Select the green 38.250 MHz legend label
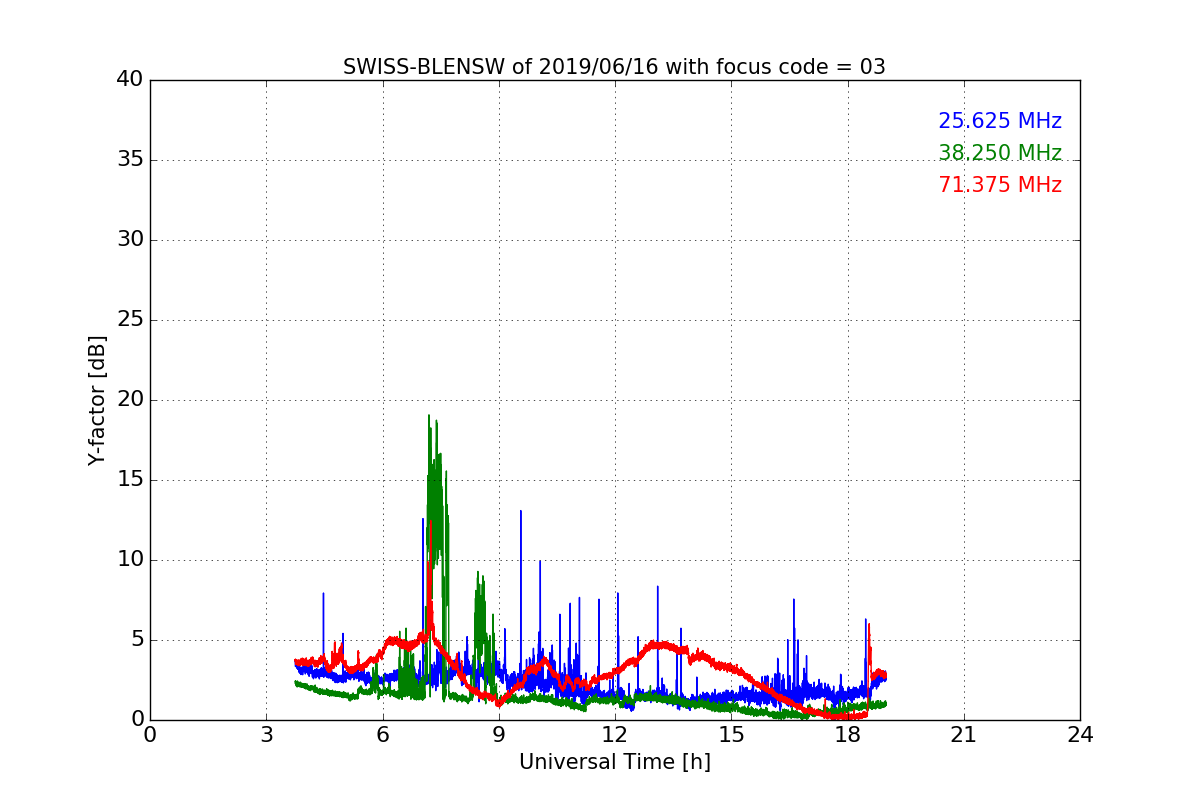1200x800 pixels. tap(1000, 153)
